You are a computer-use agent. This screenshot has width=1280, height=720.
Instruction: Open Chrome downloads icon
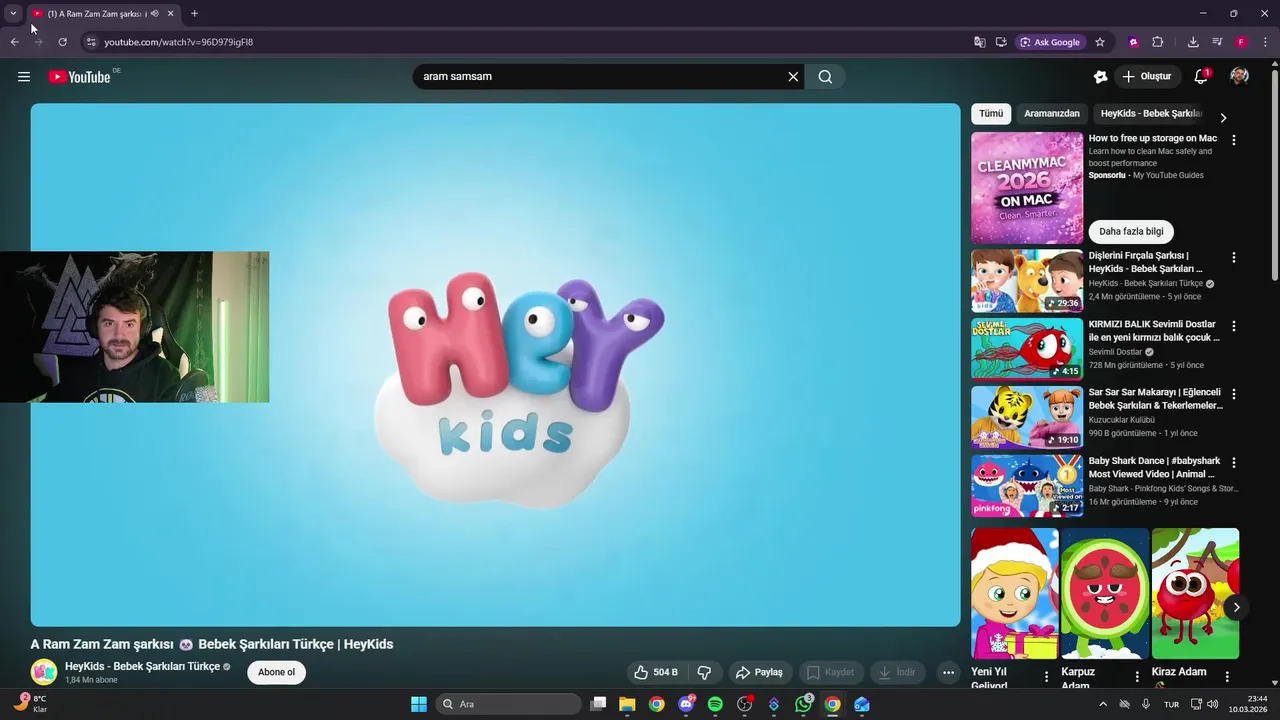pyautogui.click(x=1193, y=42)
